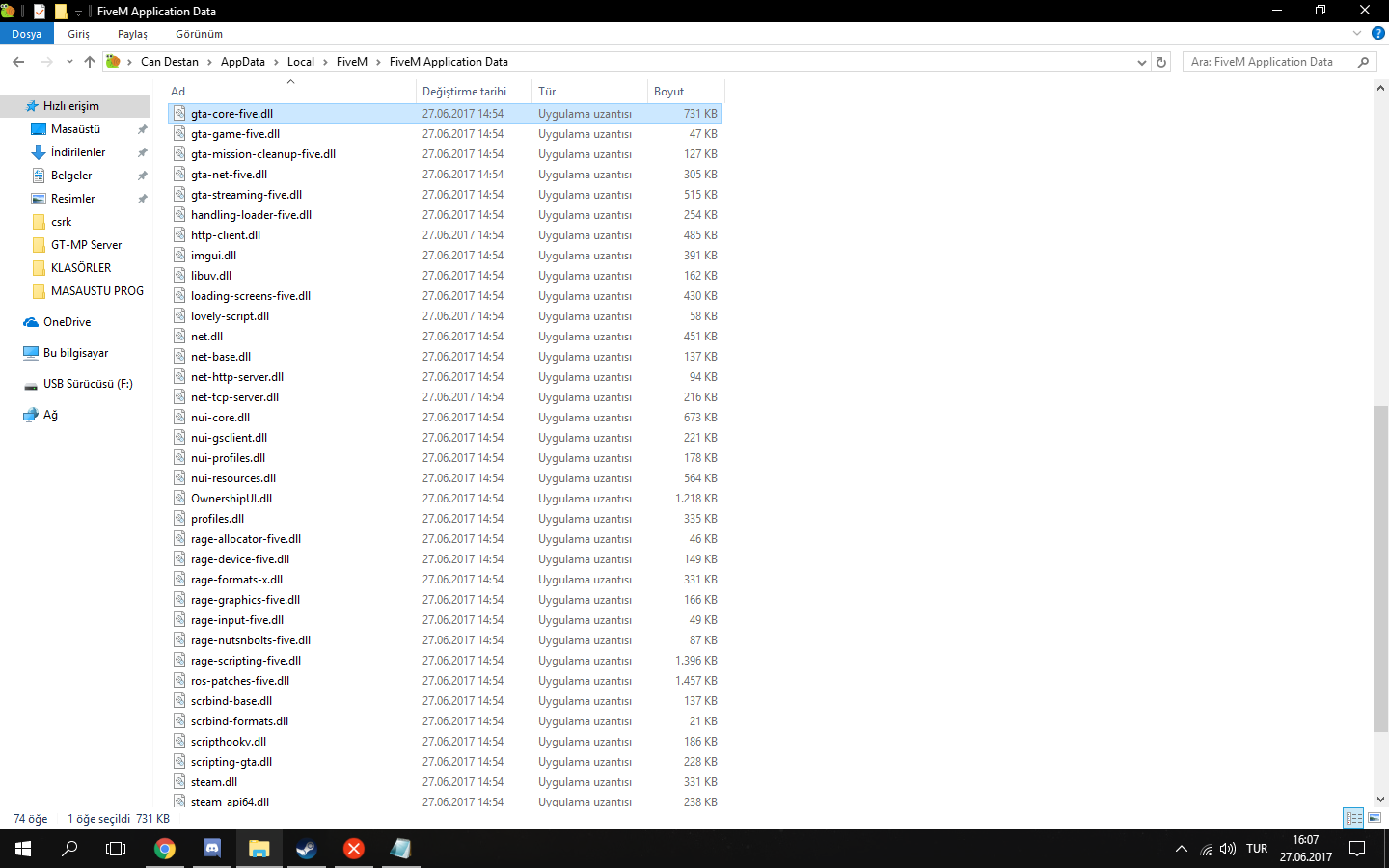Select Belgeler in navigation pane
The image size is (1389, 868).
(x=71, y=176)
